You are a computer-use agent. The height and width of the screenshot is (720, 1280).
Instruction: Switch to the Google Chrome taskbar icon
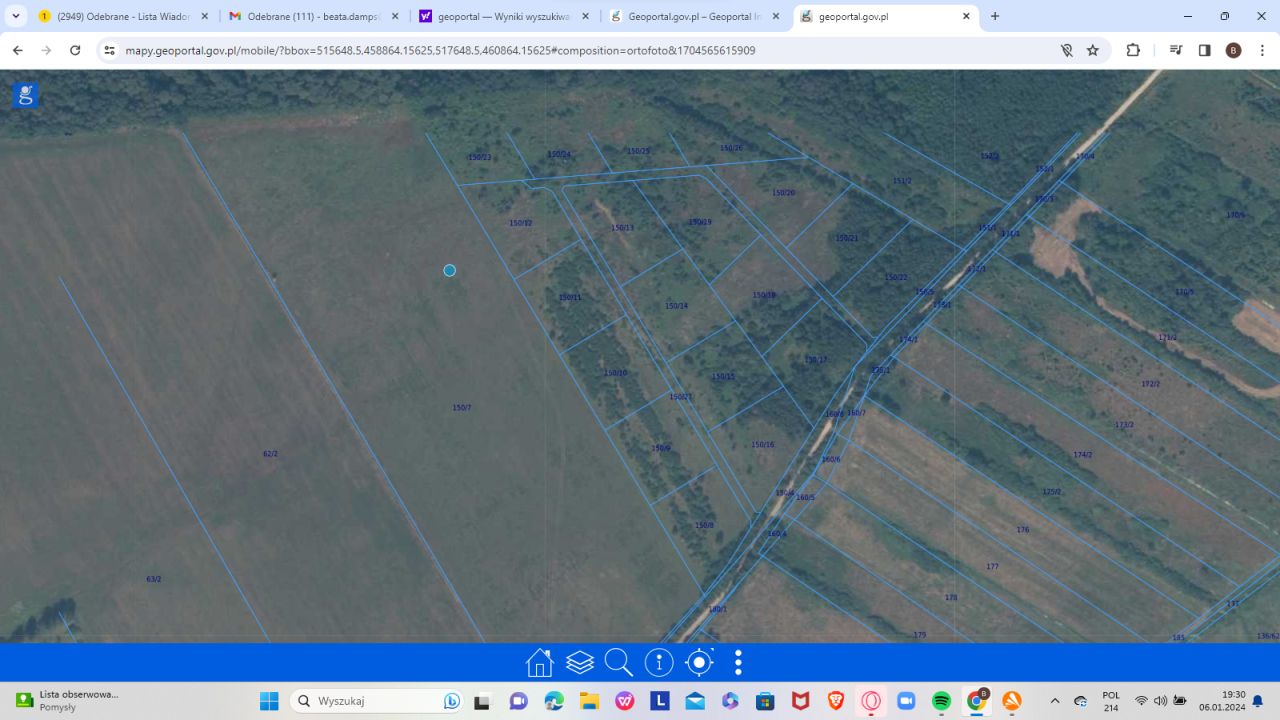point(976,701)
